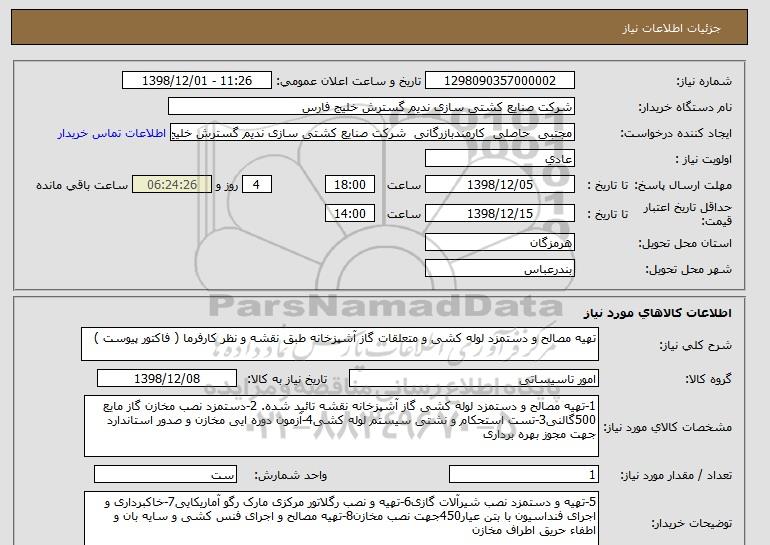Click the label حداقل تاریخ اعتبار قیمت
770x545 pixels.
pos(687,214)
